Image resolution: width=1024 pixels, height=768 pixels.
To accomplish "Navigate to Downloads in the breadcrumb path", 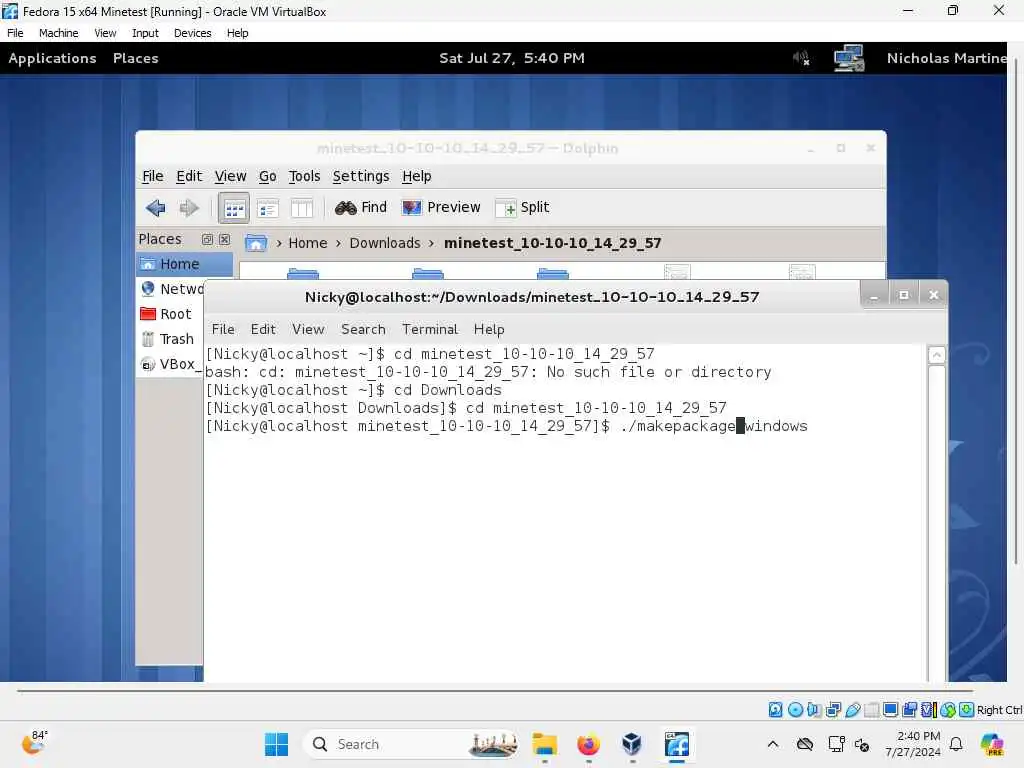I will point(385,243).
